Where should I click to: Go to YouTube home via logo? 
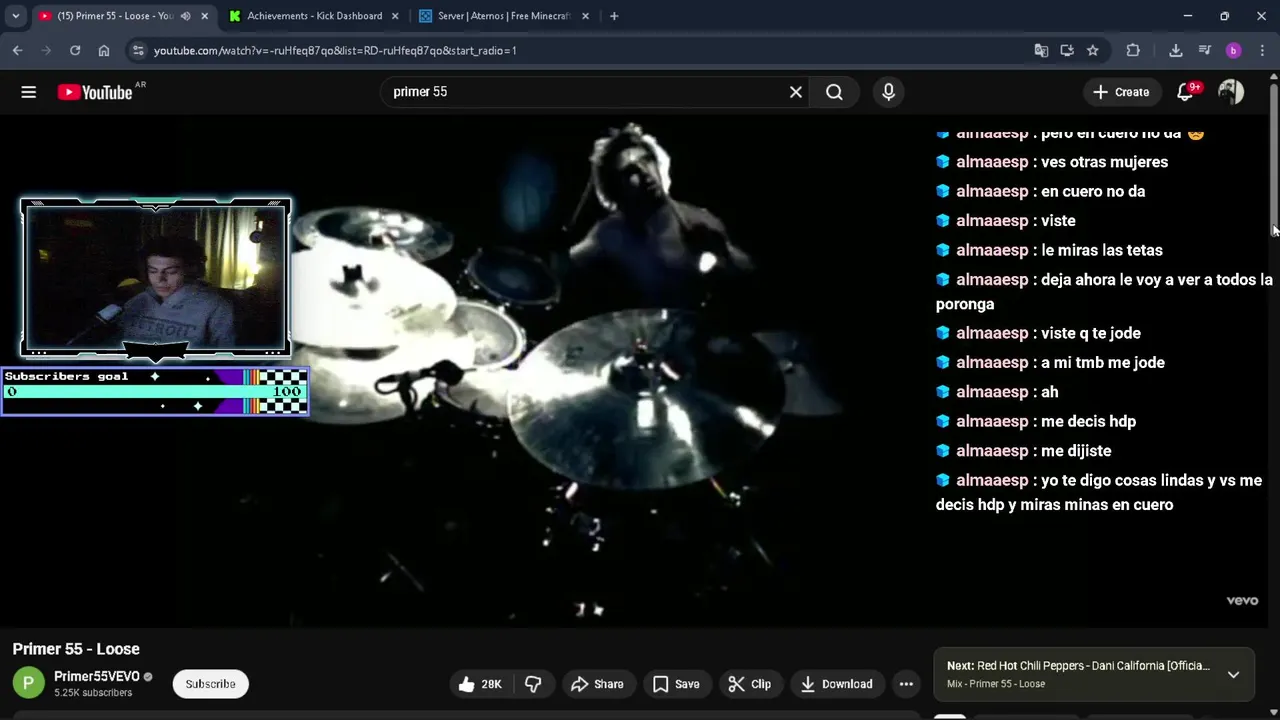[x=95, y=92]
